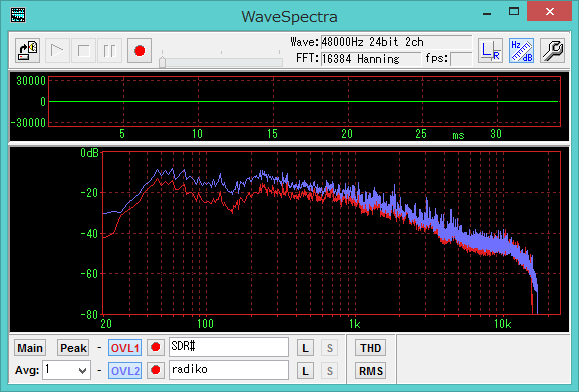Select the Main display button
Viewport: 579px width, 392px height.
coord(30,348)
